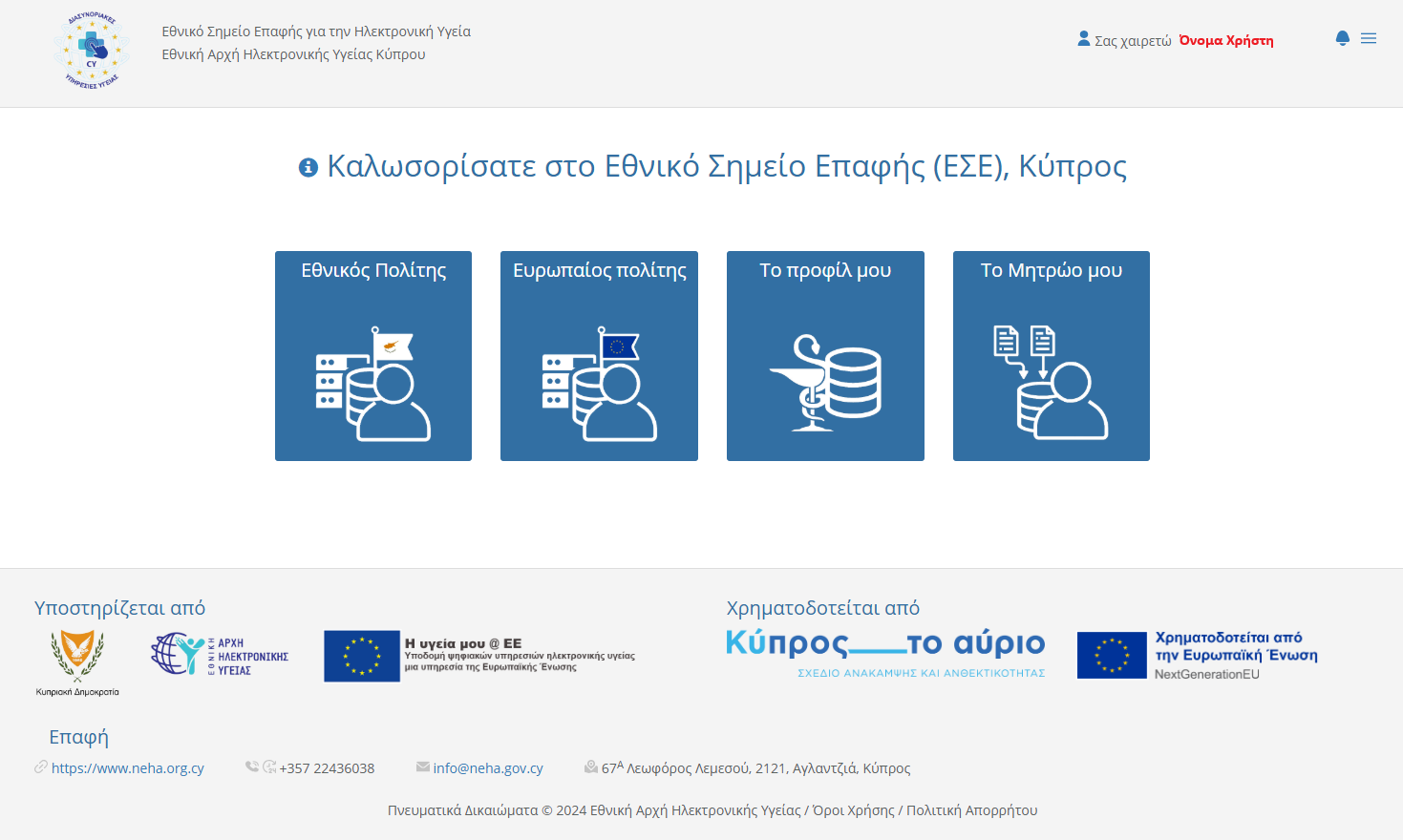Click the Εθνική Αρχή Ηλεκτρονικής Υγείας logo
Image resolution: width=1403 pixels, height=840 pixels.
(x=220, y=656)
